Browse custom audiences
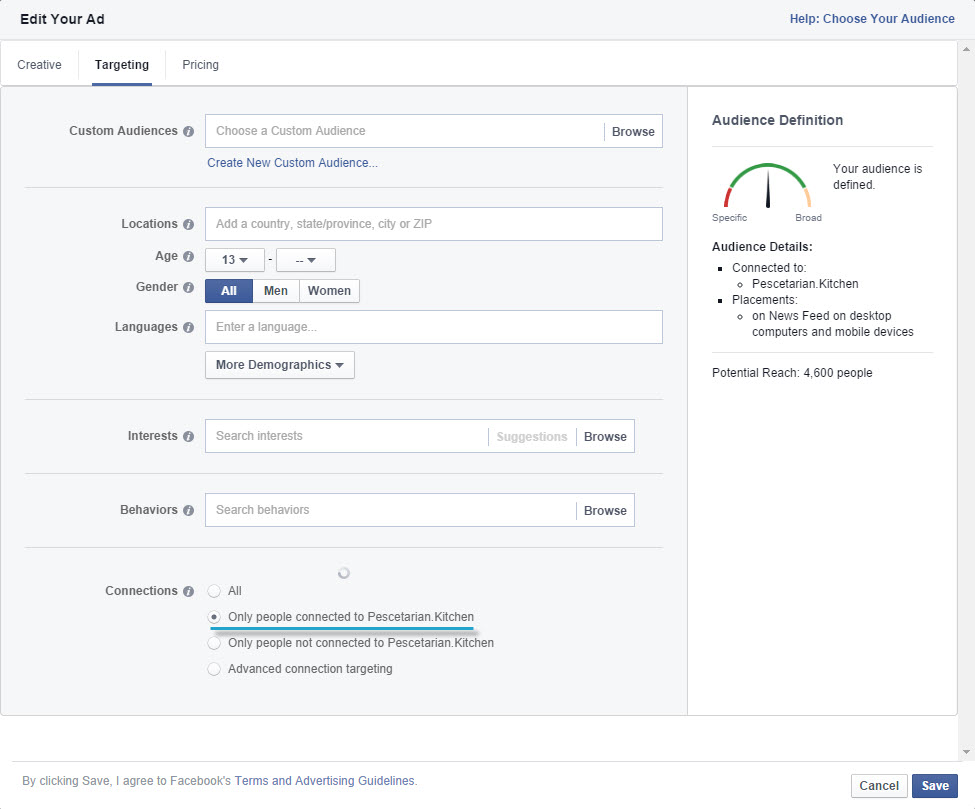Screen dimensions: 975x809 [x=633, y=131]
